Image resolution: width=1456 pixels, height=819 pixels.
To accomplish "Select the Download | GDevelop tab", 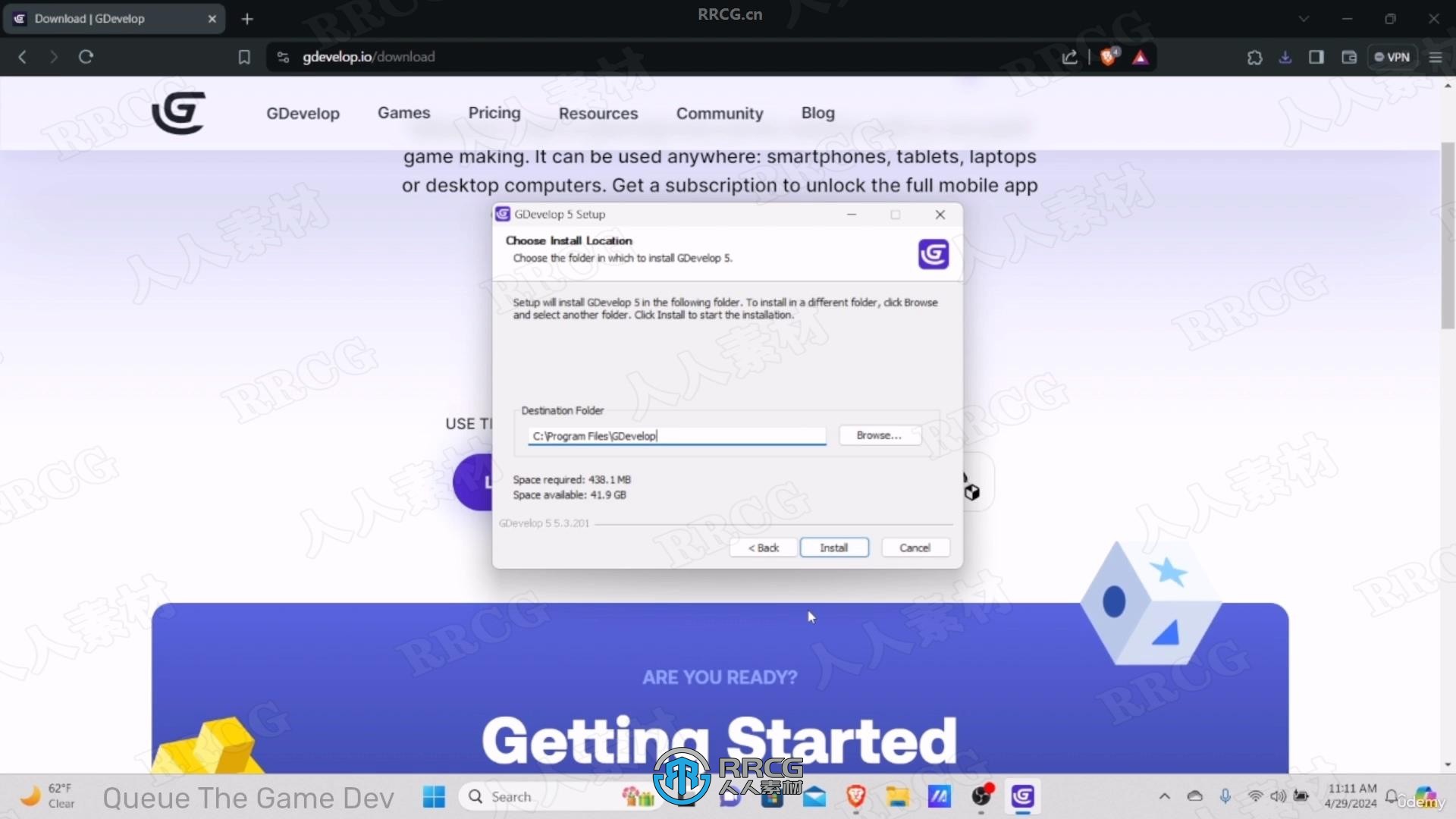I will pyautogui.click(x=114, y=19).
